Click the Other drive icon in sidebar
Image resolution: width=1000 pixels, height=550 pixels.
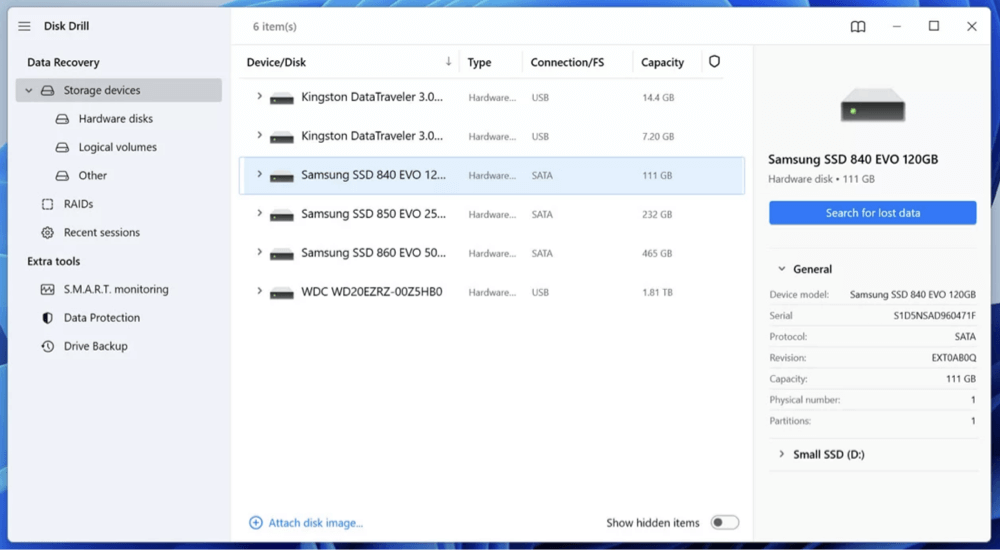62,175
